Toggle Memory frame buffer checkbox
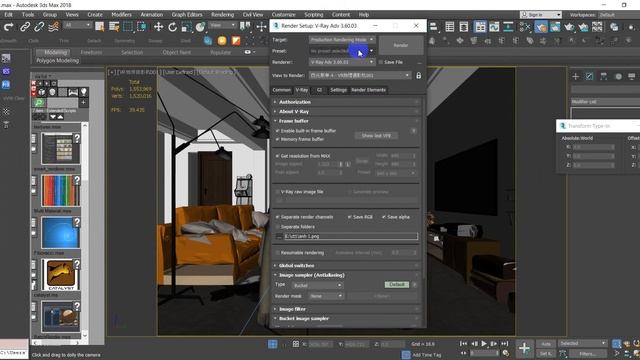This screenshot has height=360, width=640. click(x=278, y=139)
